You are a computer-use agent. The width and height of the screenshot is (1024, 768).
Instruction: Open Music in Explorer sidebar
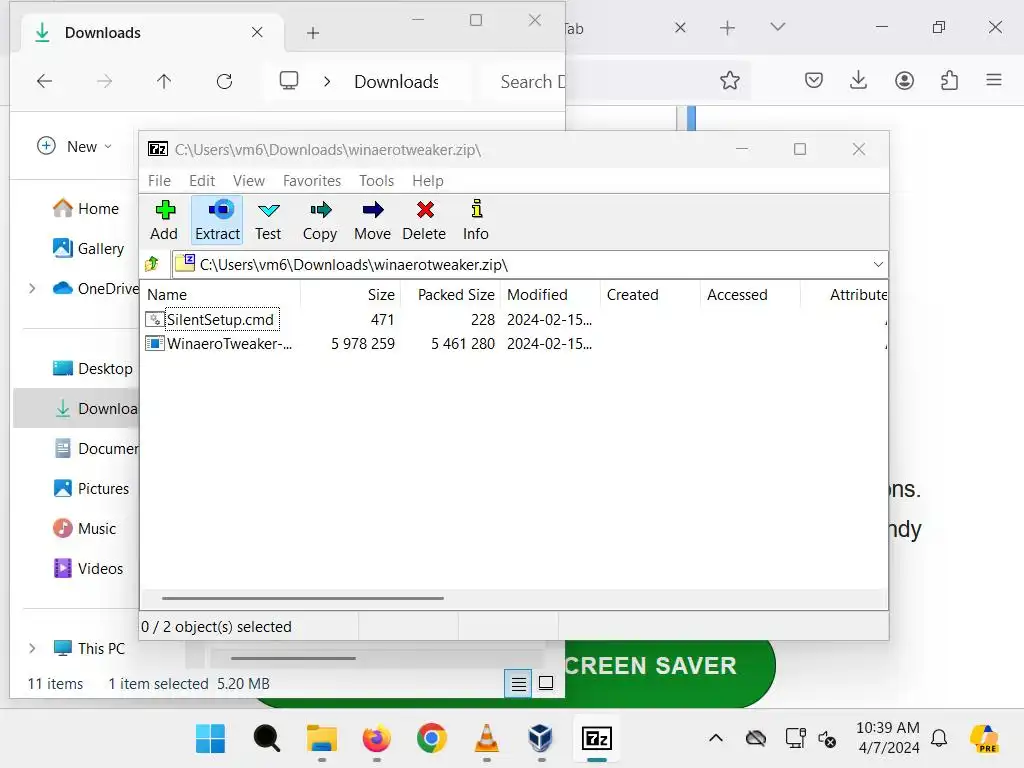point(84,528)
